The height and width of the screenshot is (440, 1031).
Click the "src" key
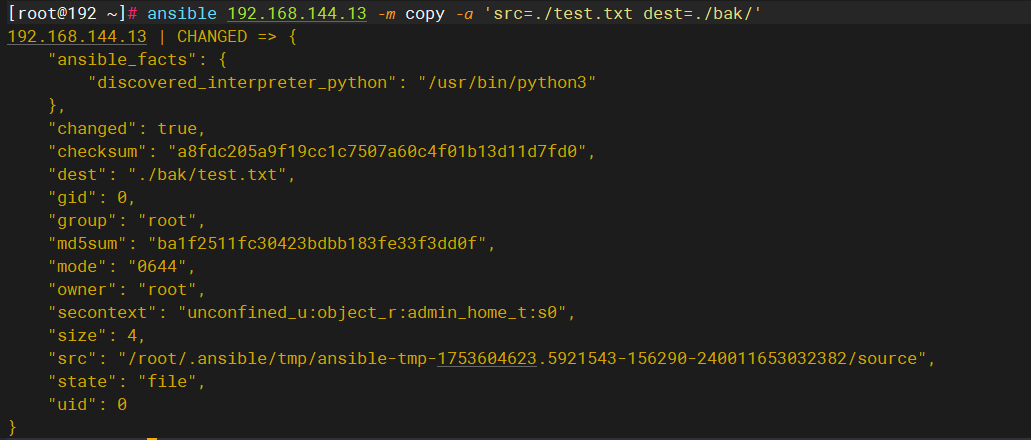click(x=74, y=358)
